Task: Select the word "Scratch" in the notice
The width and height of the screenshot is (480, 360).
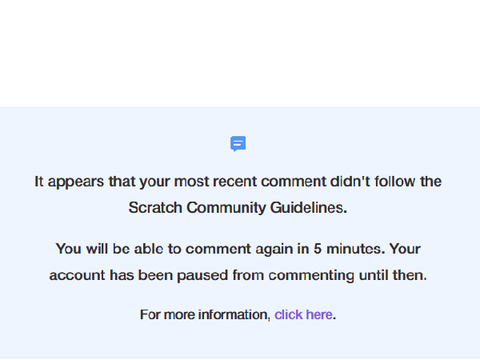Action: coord(155,208)
